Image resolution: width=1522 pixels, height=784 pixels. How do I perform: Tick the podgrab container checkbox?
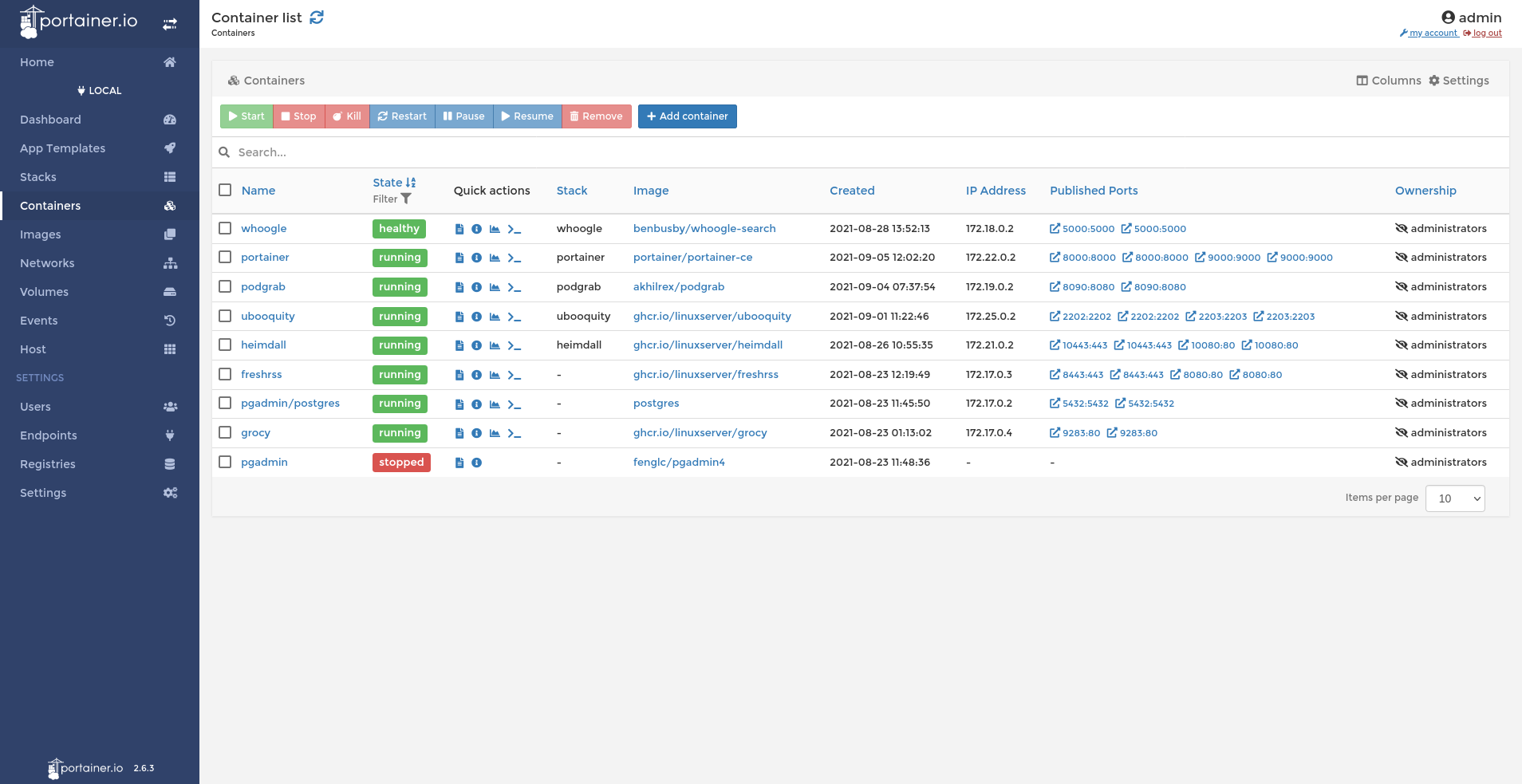(225, 286)
